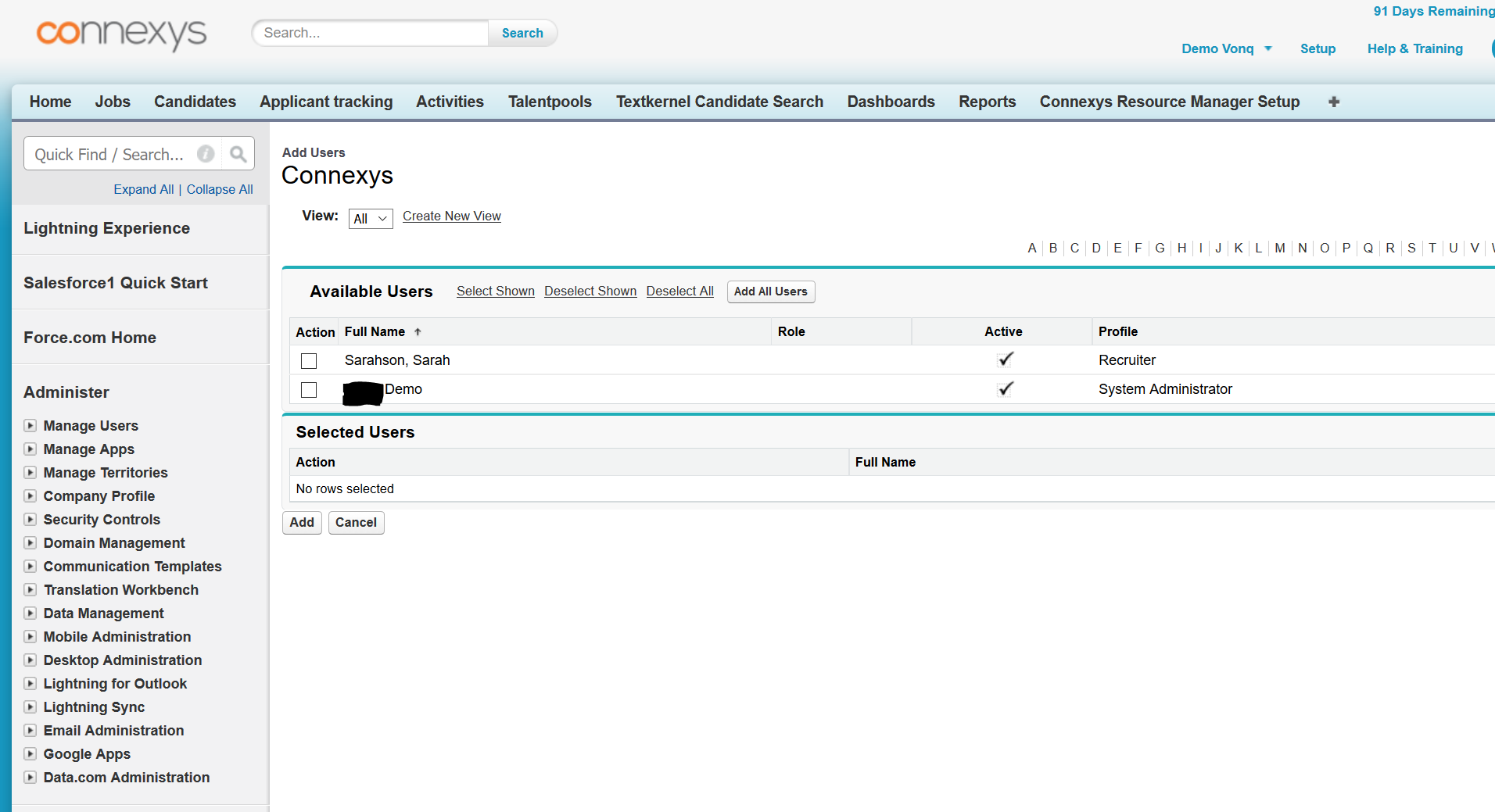Screen dimensions: 1495x812
Task: Click the Deselect All link
Action: pyautogui.click(x=679, y=292)
